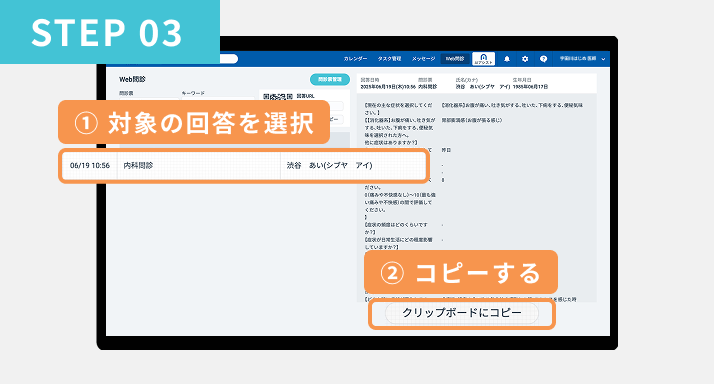Screen dimensions: 714x384
Task: Click the 回答URL text field
Action: tap(337, 106)
